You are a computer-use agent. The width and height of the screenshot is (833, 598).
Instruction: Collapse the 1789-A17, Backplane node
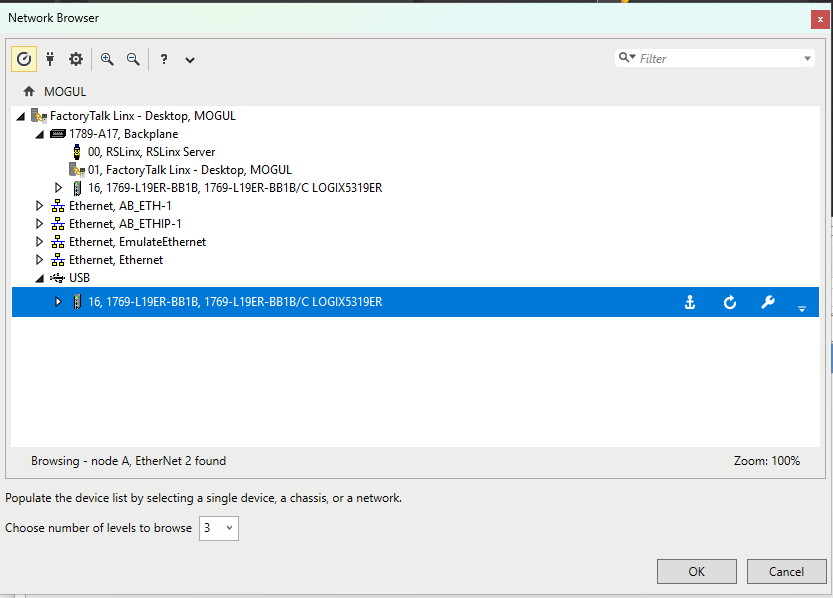pyautogui.click(x=40, y=134)
